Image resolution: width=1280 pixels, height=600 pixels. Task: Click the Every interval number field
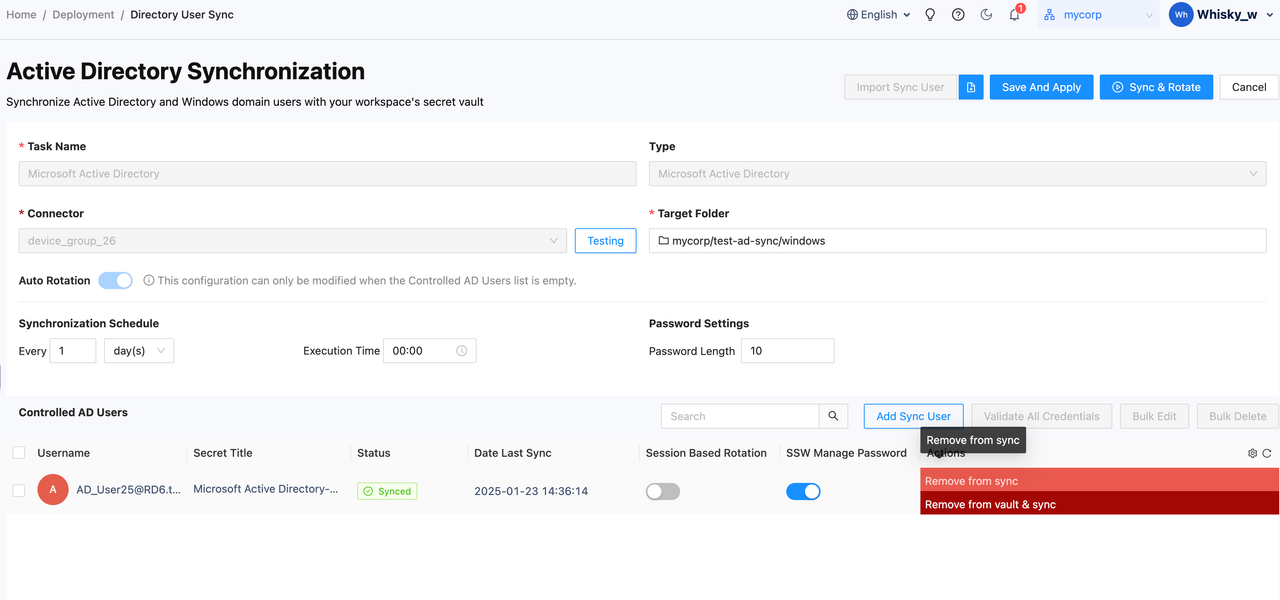click(73, 351)
